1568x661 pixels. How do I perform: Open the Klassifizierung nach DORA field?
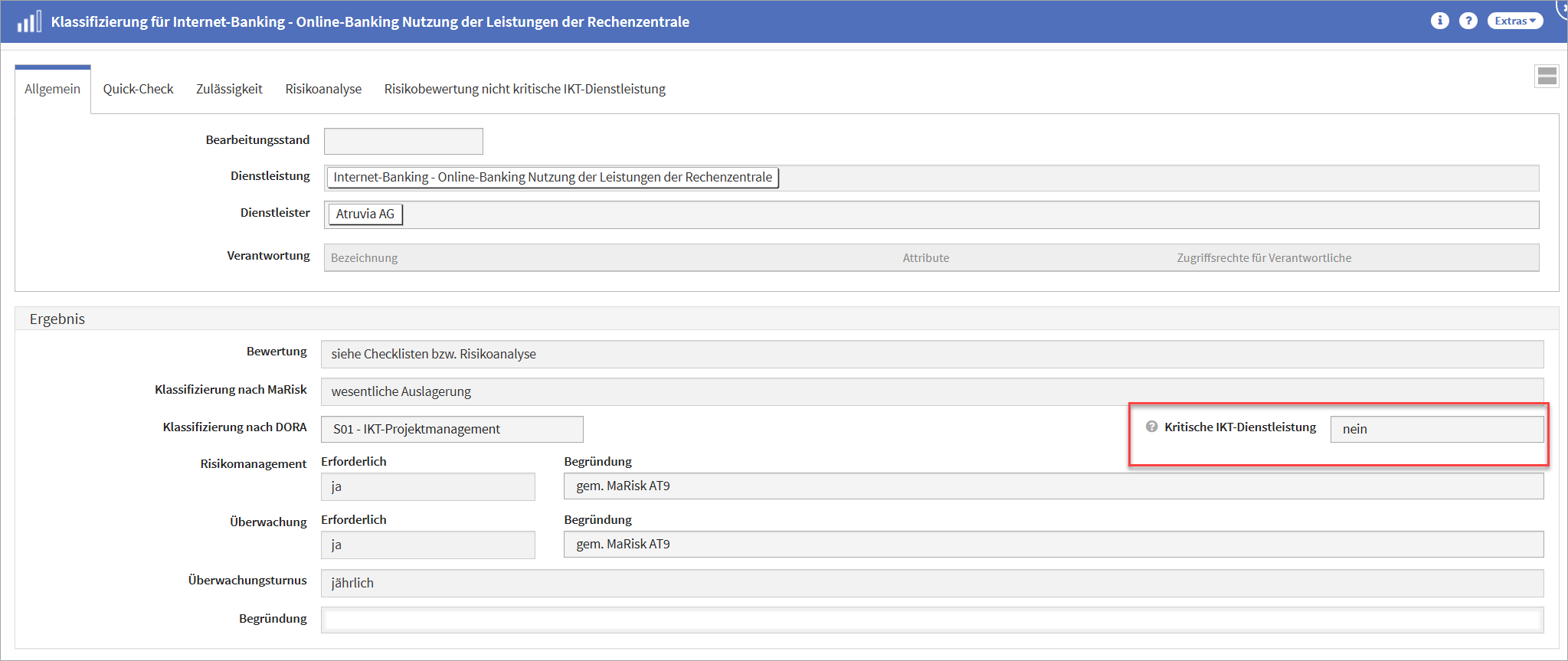pos(452,429)
